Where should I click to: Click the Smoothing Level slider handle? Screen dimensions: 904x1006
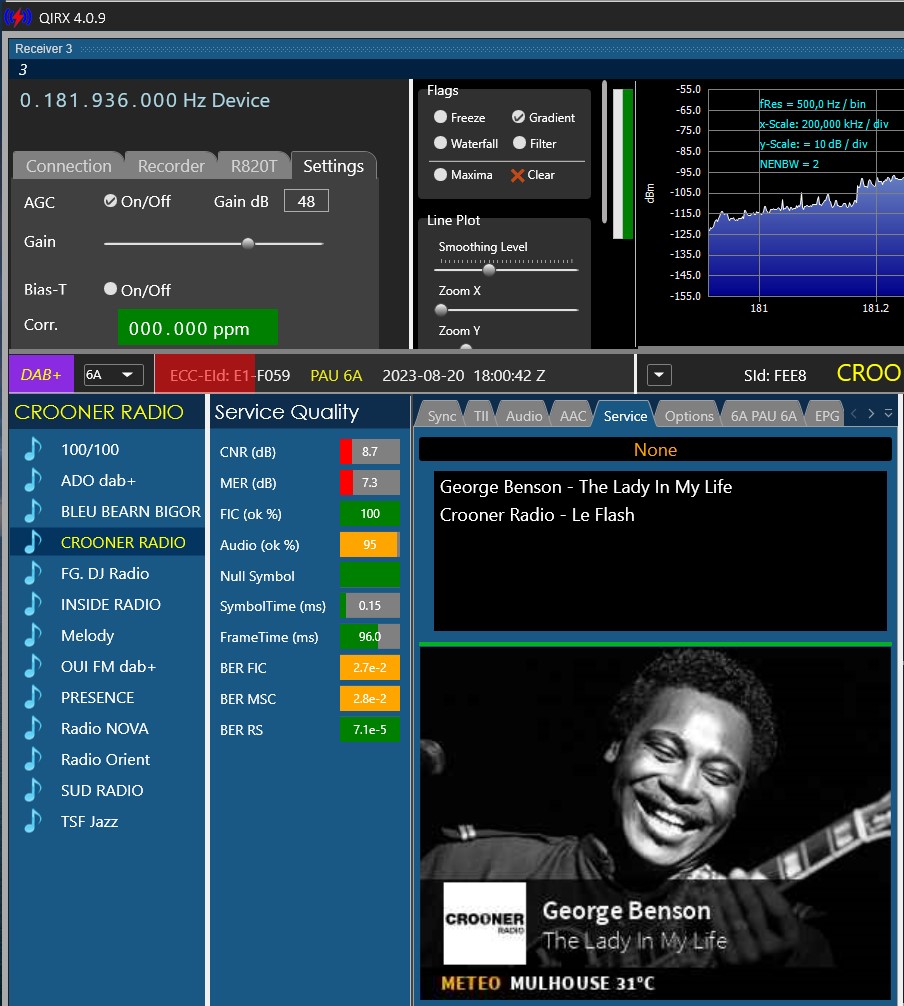click(x=489, y=269)
